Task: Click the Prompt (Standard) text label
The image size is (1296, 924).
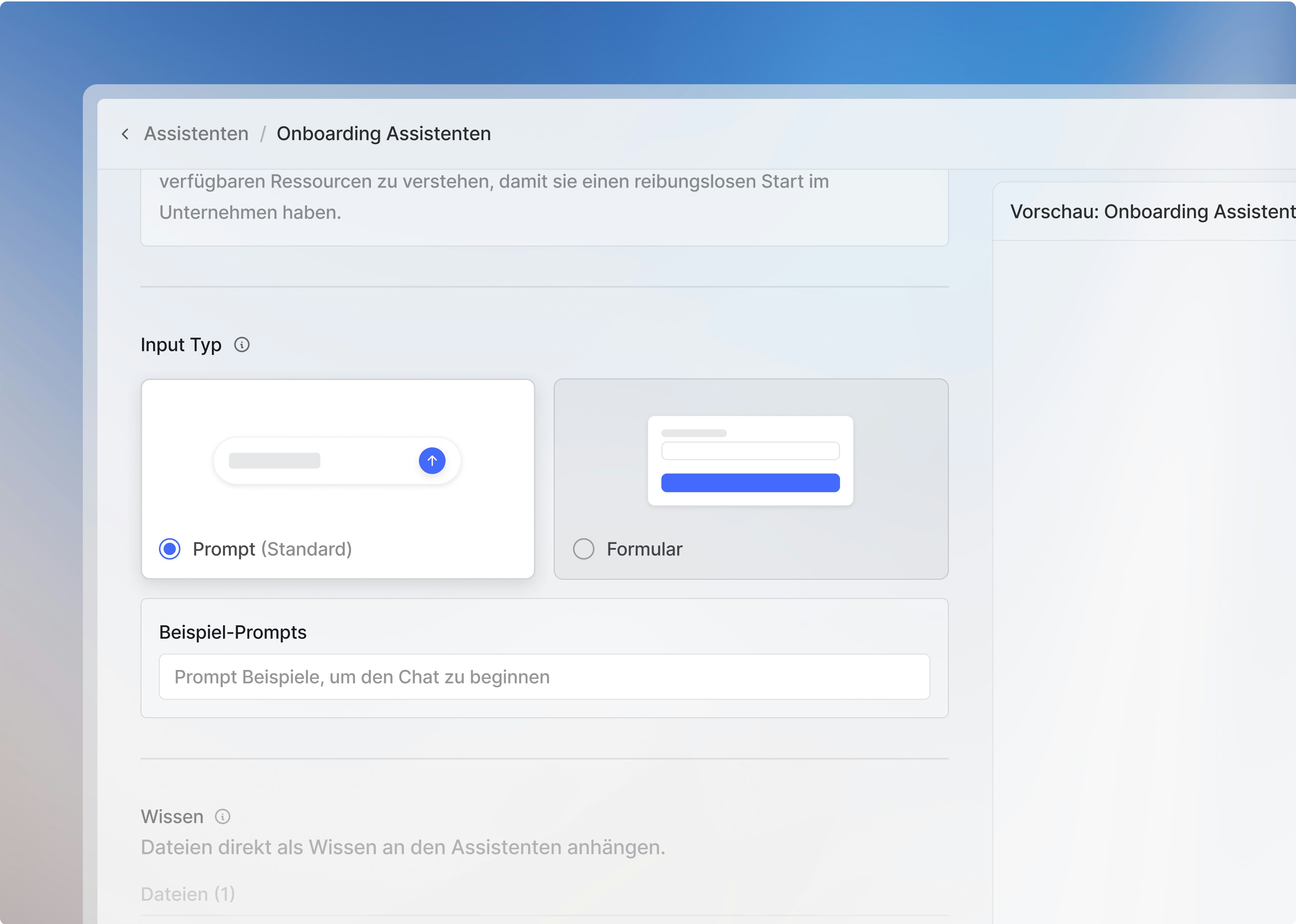Action: tap(272, 549)
